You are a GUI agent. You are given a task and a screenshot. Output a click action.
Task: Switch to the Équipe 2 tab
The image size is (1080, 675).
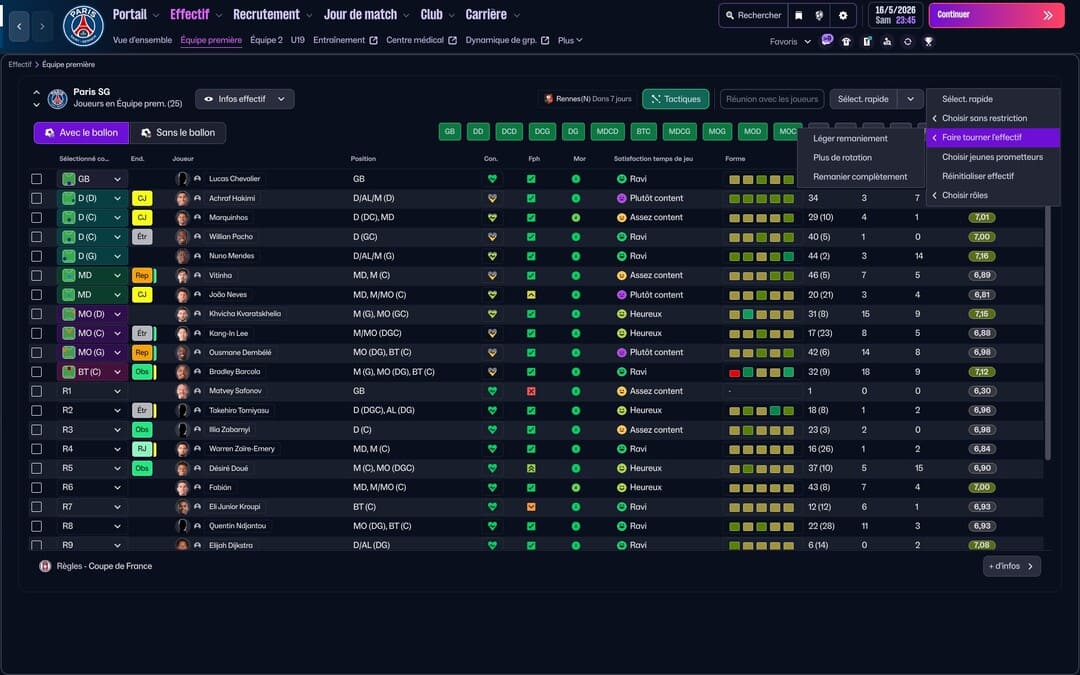pos(266,41)
